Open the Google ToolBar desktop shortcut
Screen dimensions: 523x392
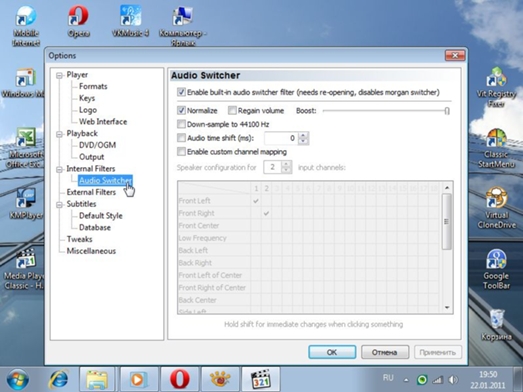pyautogui.click(x=496, y=269)
